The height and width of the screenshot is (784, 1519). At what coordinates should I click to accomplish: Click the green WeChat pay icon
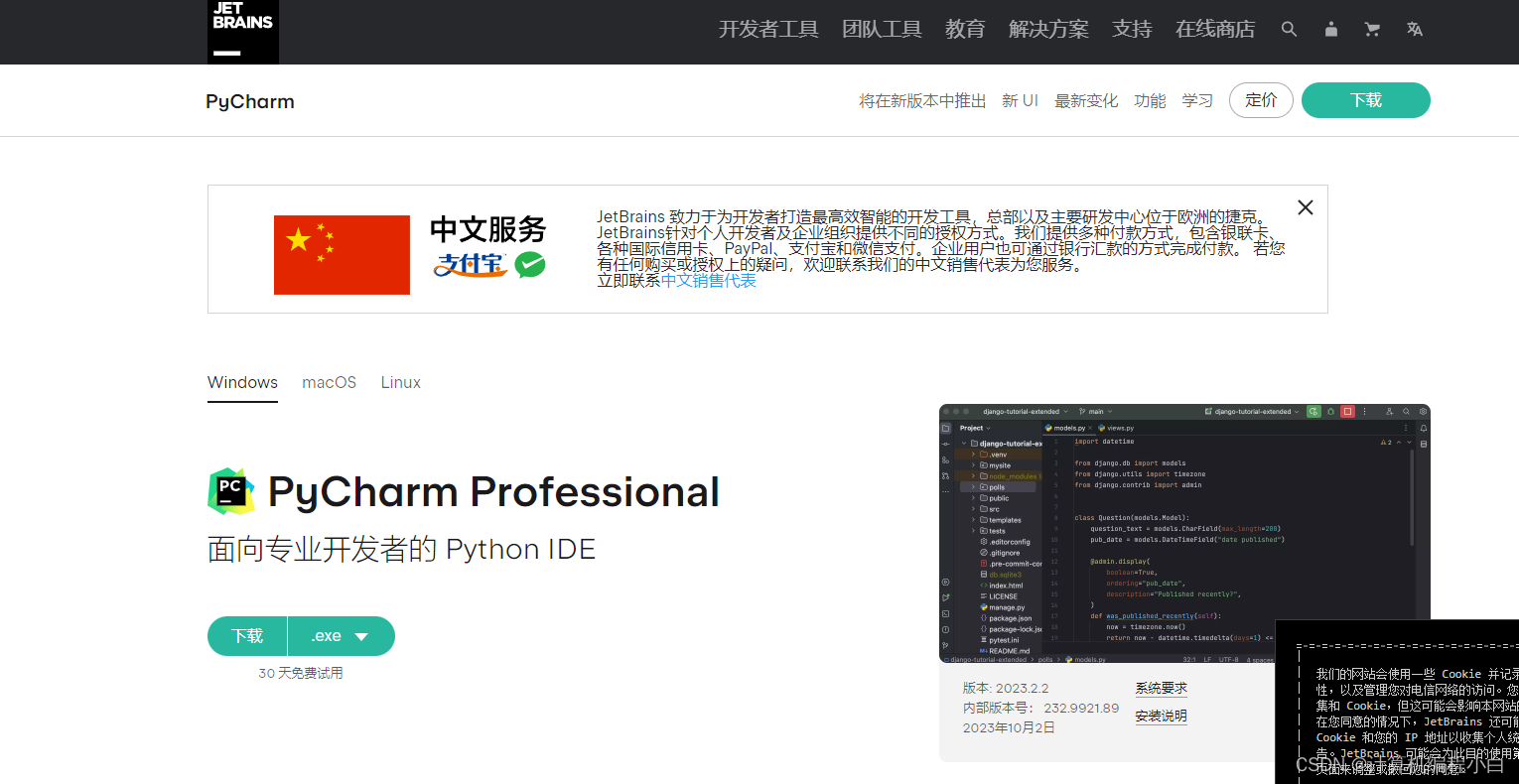click(x=530, y=265)
